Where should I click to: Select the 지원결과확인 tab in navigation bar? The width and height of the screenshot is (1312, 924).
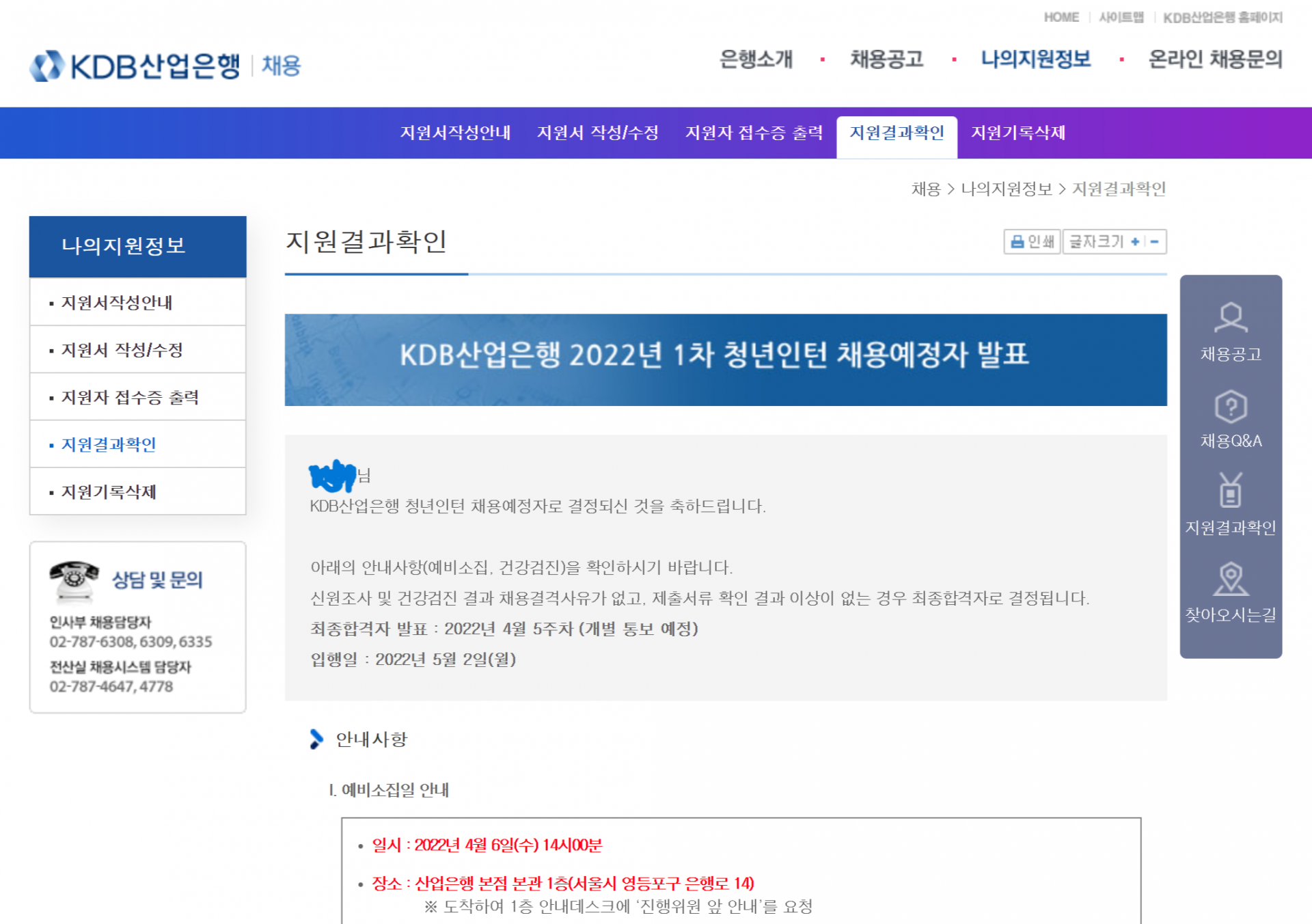[897, 133]
